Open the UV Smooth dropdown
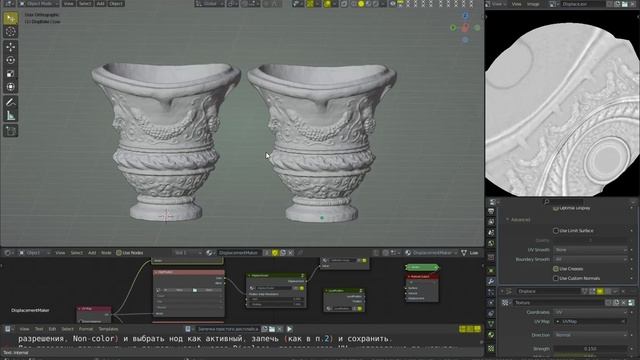The height and width of the screenshot is (360, 640). pos(591,249)
